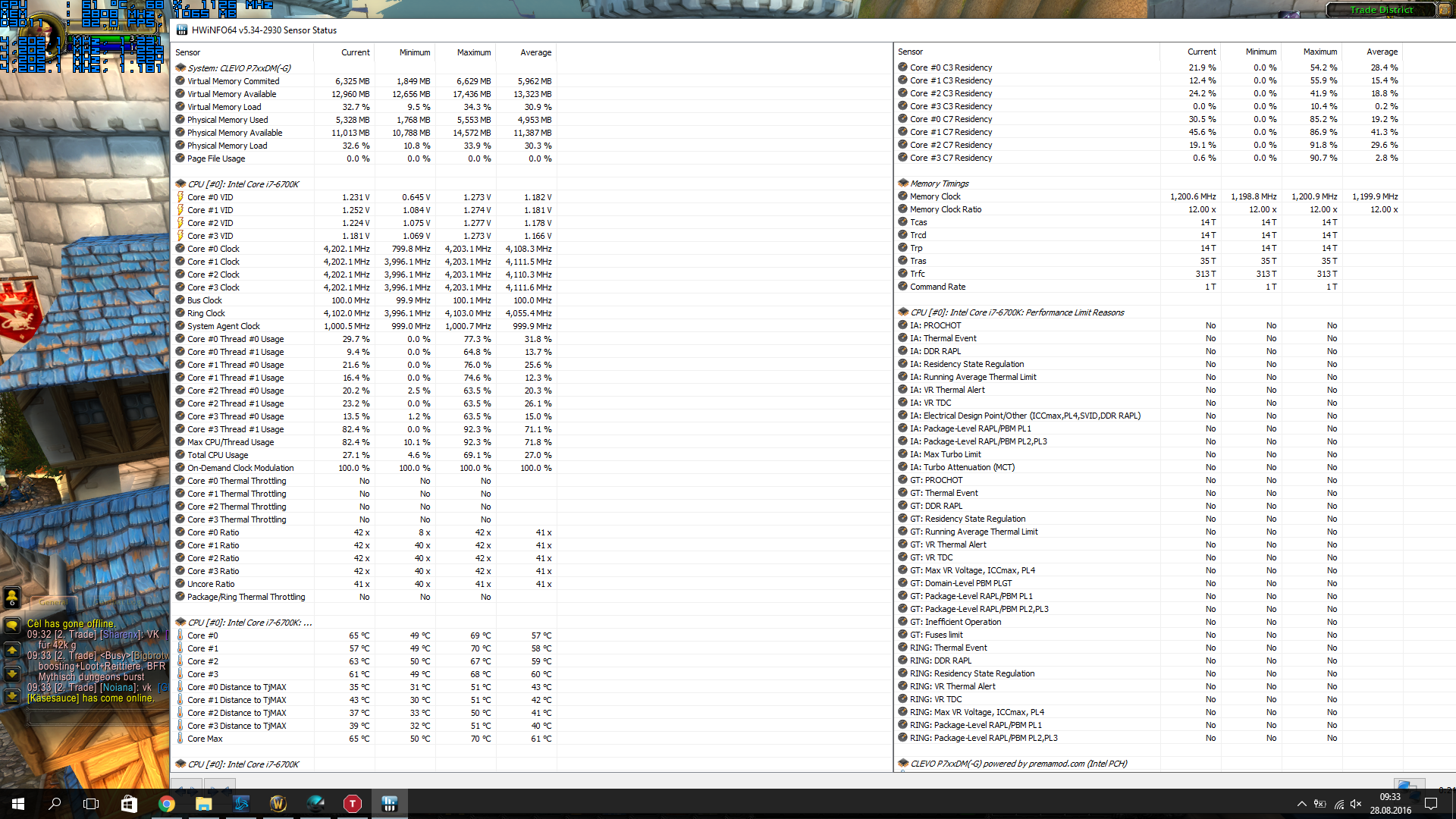The height and width of the screenshot is (819, 1456).
Task: Select the IA: PROCHOT row
Action: point(1150,325)
